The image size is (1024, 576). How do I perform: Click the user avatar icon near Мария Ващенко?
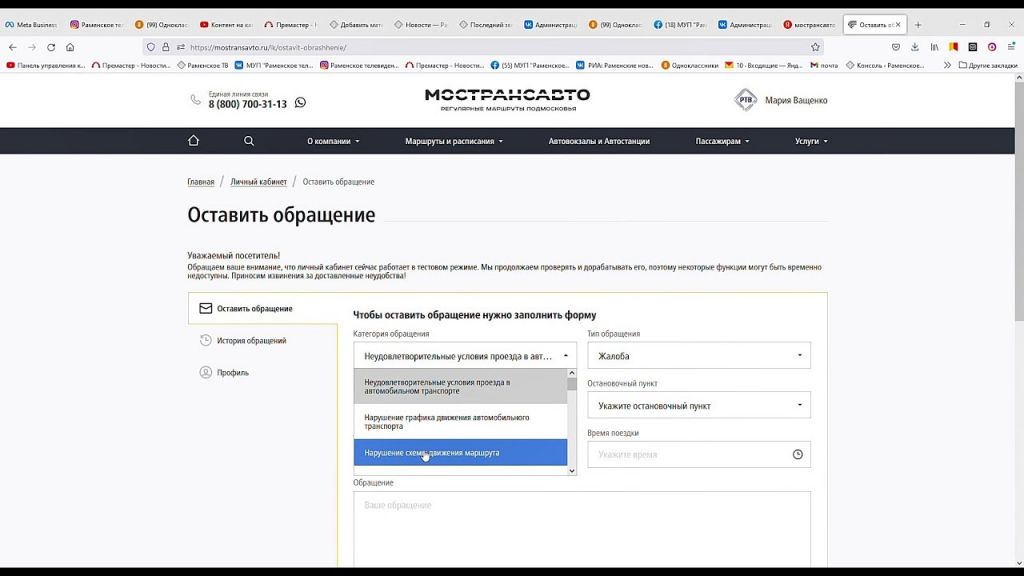[745, 100]
